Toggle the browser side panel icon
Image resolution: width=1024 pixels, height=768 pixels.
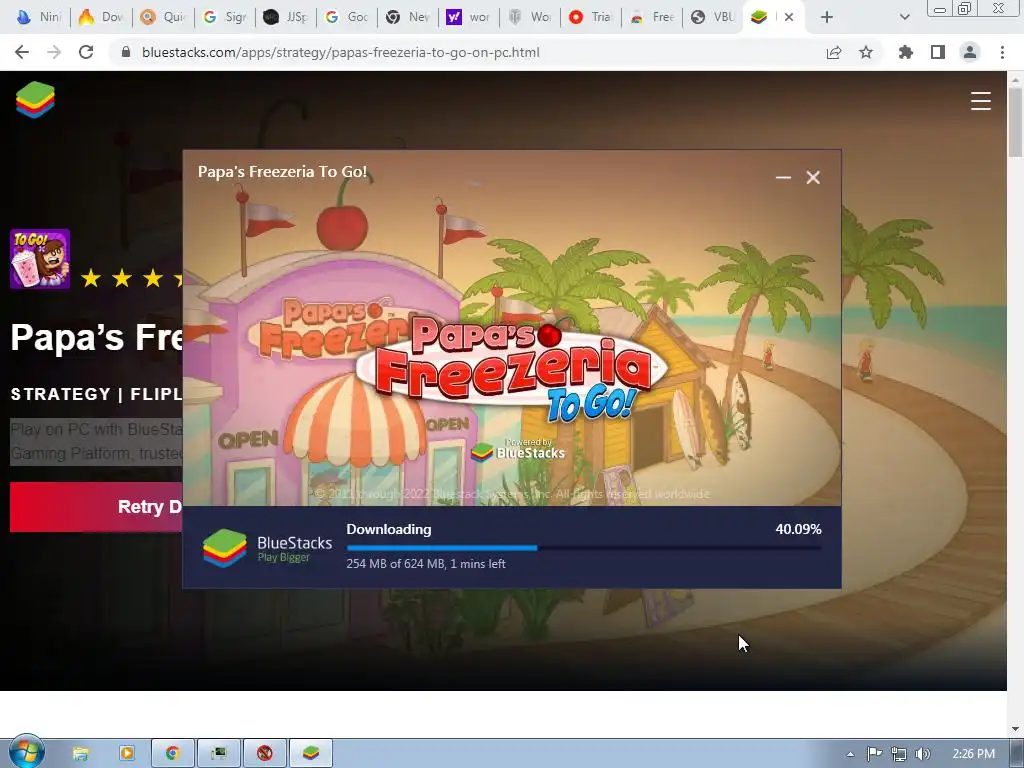[x=938, y=52]
